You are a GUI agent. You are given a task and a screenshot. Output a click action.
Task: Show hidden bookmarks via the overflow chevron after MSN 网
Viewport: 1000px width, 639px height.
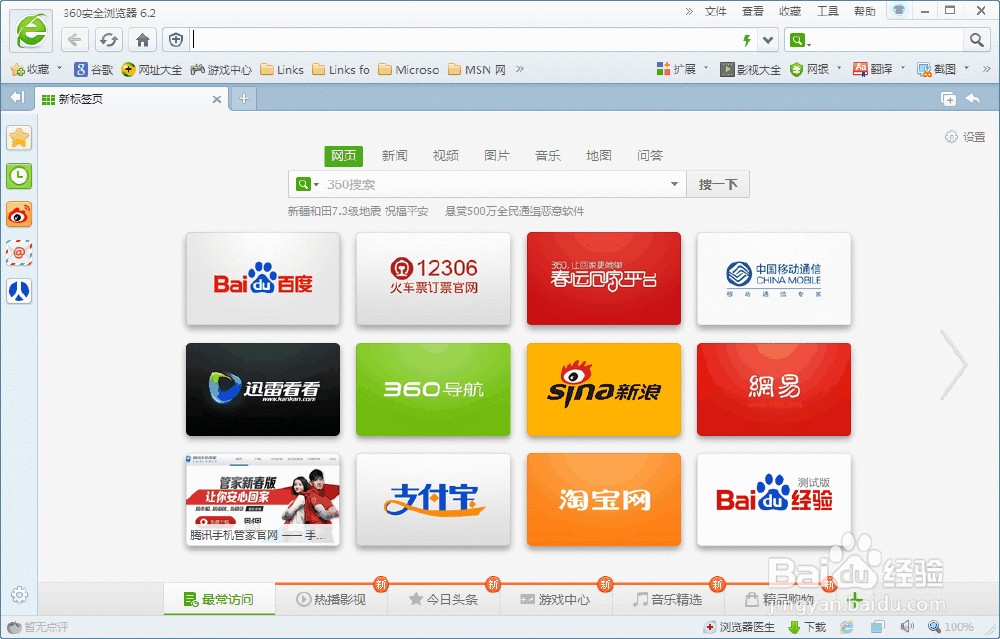520,69
